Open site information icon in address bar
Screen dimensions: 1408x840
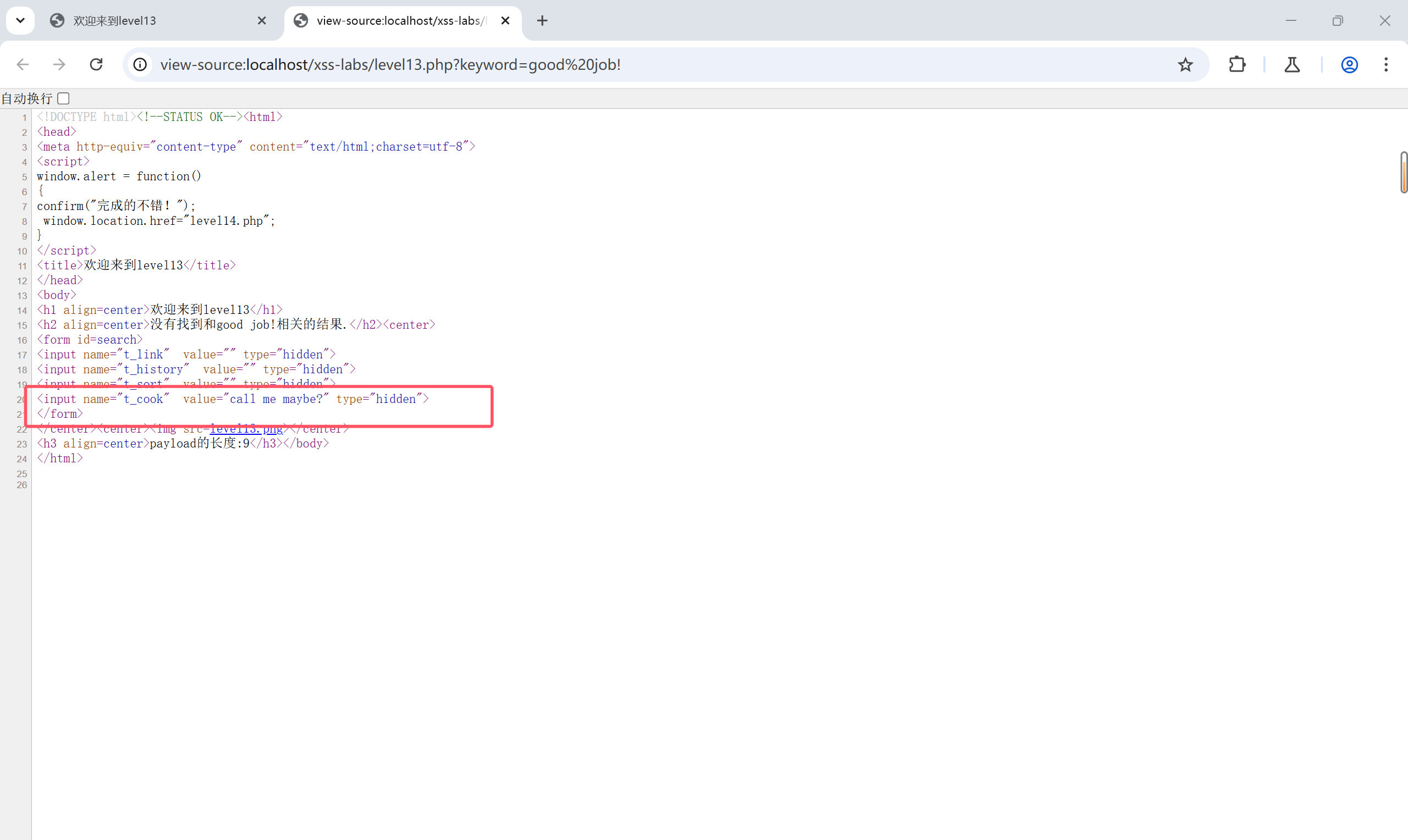(140, 64)
